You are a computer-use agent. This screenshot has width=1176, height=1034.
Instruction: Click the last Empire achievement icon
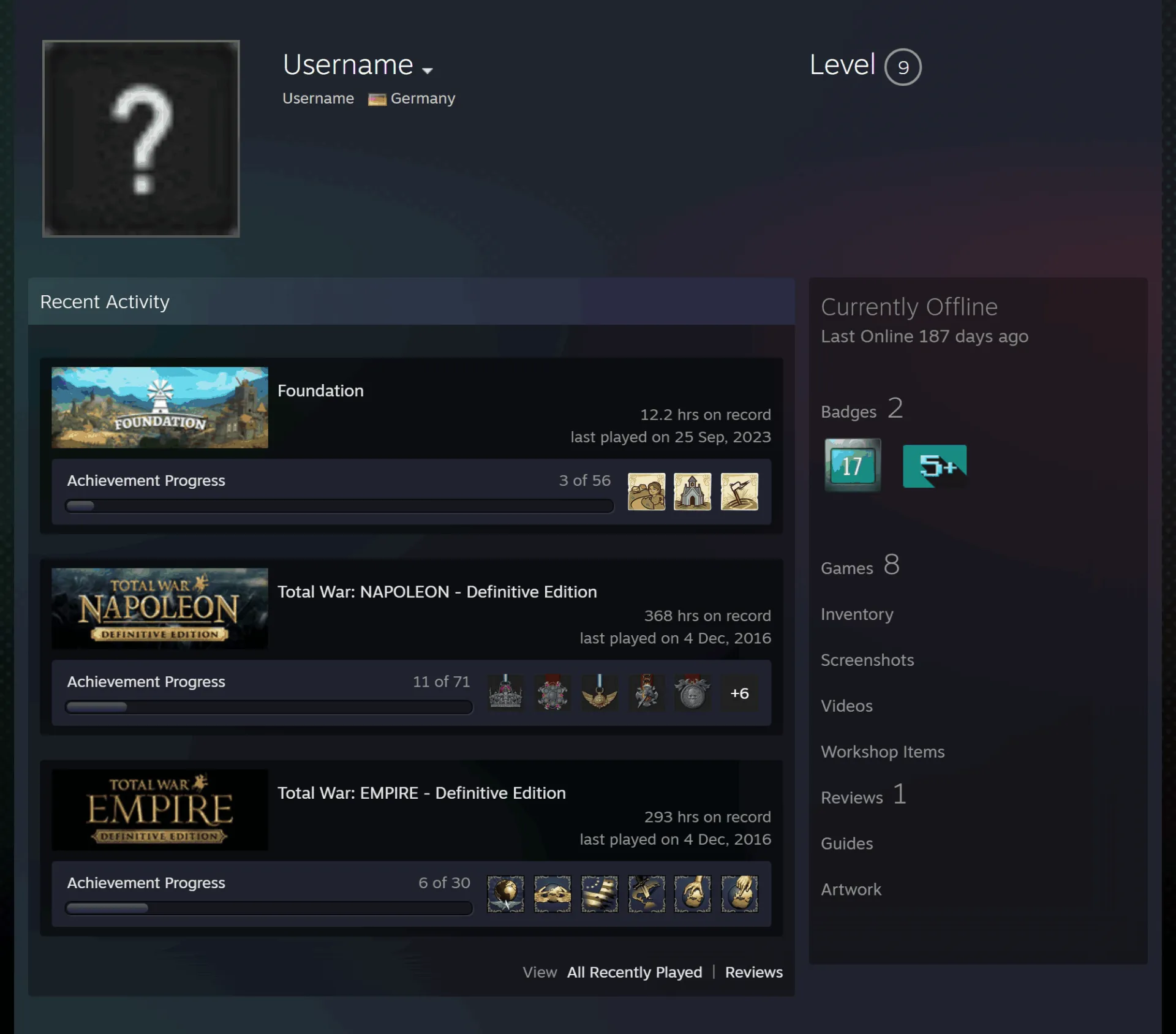point(739,894)
